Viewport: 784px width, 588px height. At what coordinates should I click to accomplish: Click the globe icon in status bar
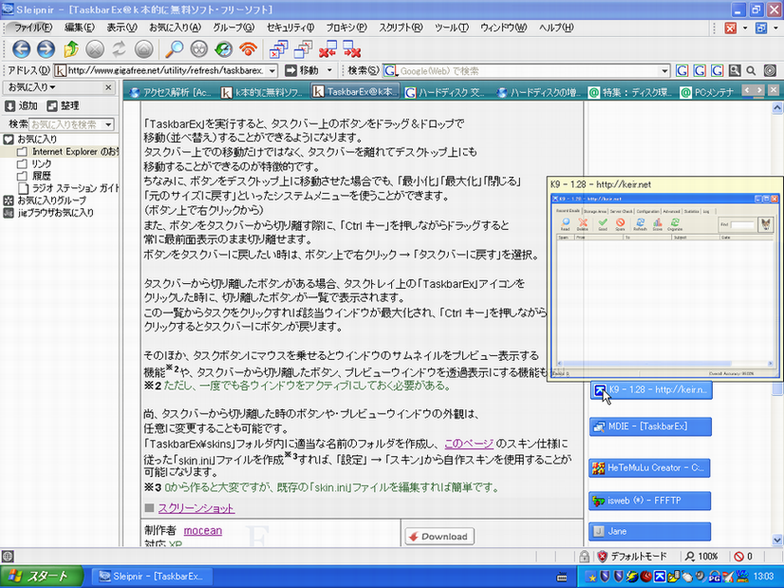[8, 556]
